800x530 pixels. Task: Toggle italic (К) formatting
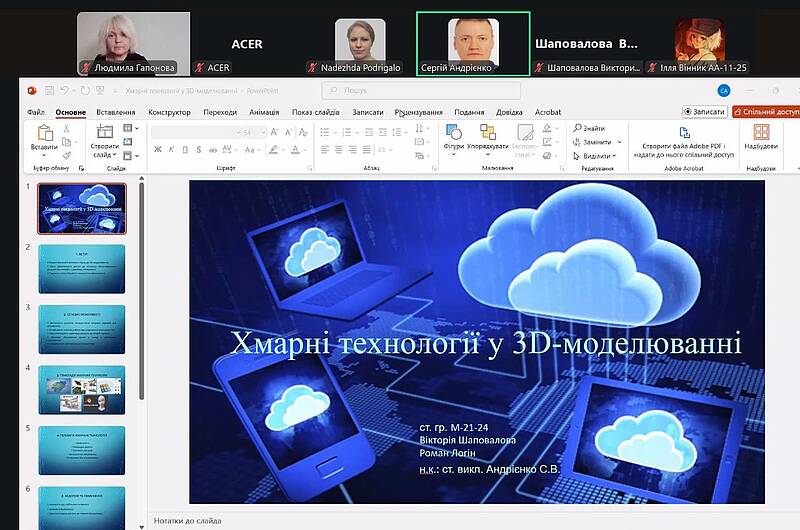(x=172, y=150)
